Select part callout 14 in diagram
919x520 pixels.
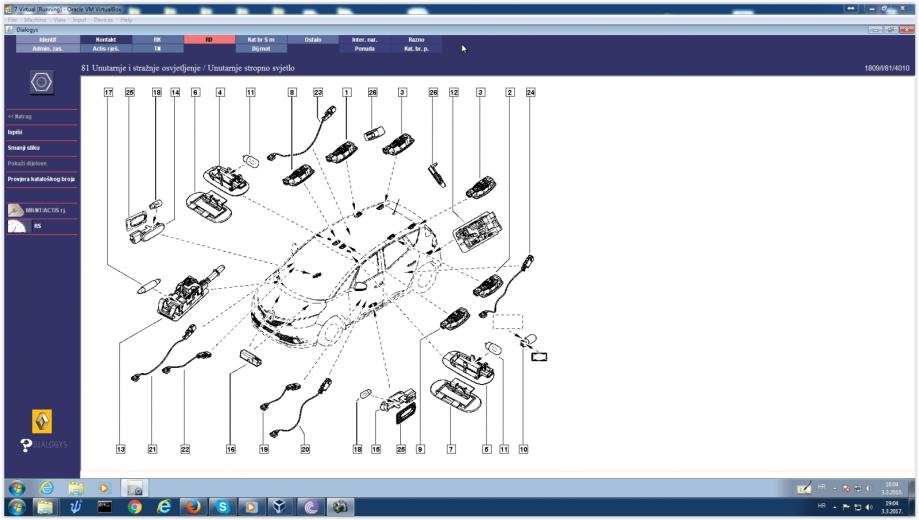(x=175, y=93)
